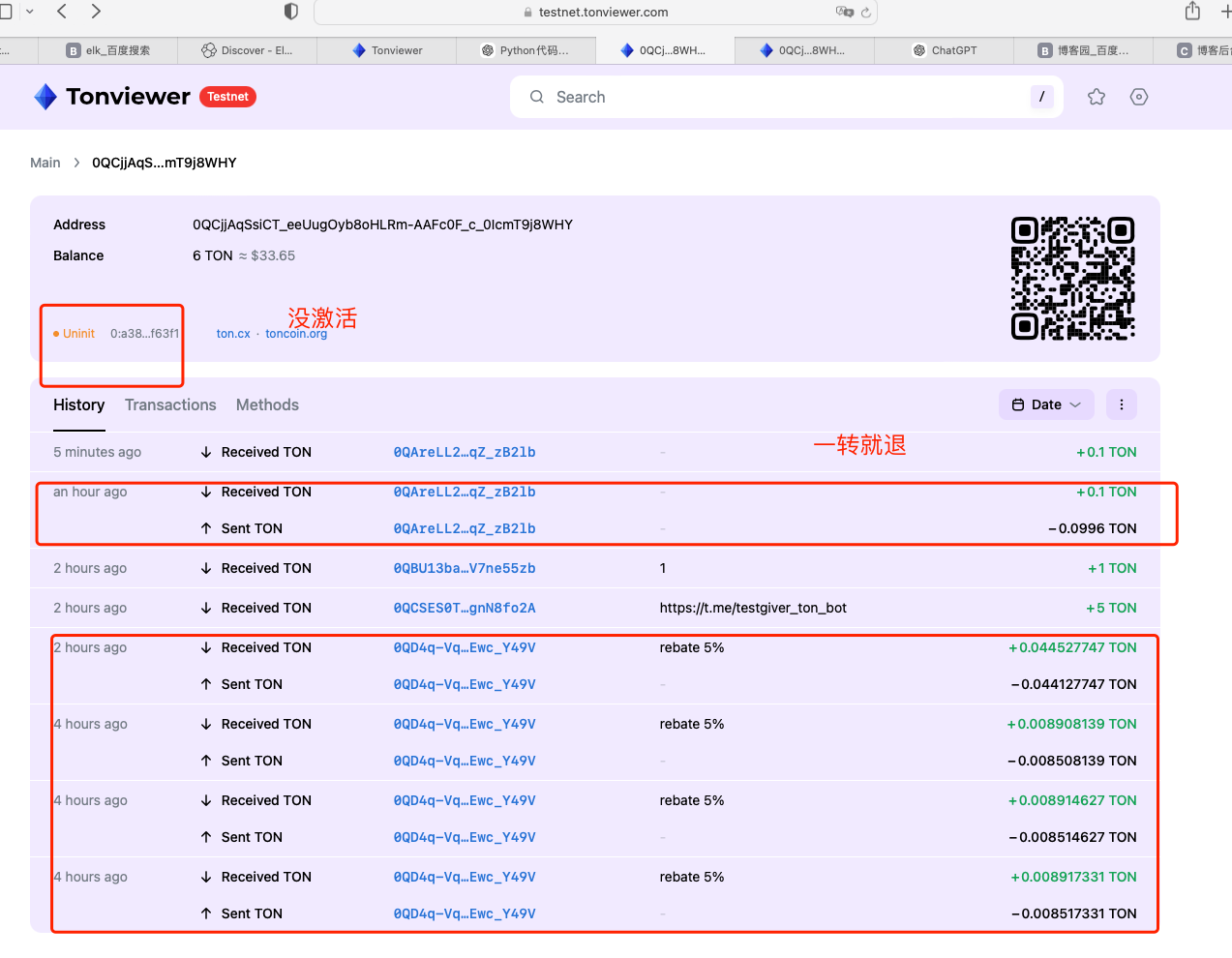Reload page with the refresh icon
The height and width of the screenshot is (958, 1232).
pyautogui.click(x=866, y=13)
